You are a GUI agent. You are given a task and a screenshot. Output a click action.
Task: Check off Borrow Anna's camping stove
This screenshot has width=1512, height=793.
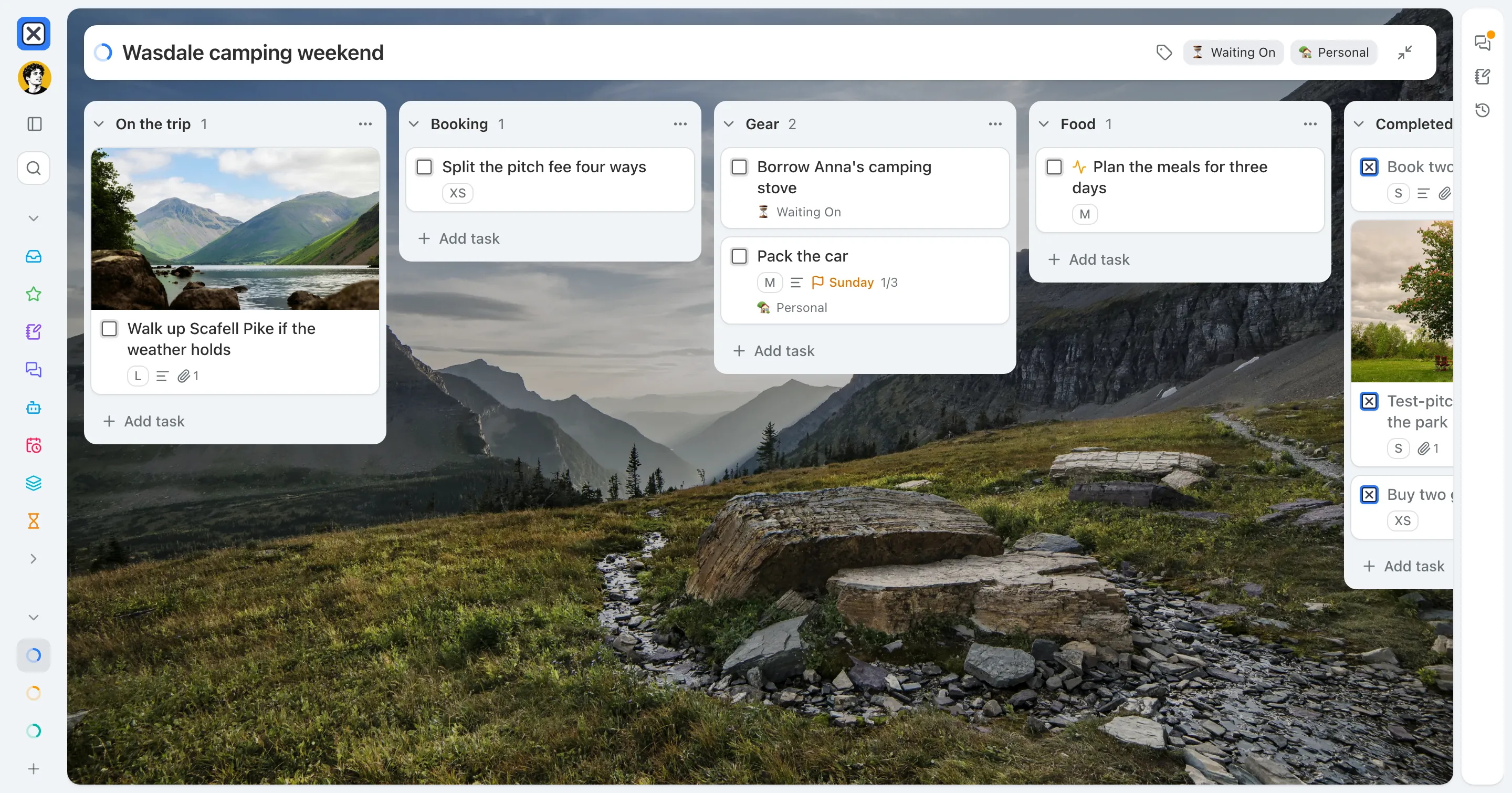[x=740, y=168]
